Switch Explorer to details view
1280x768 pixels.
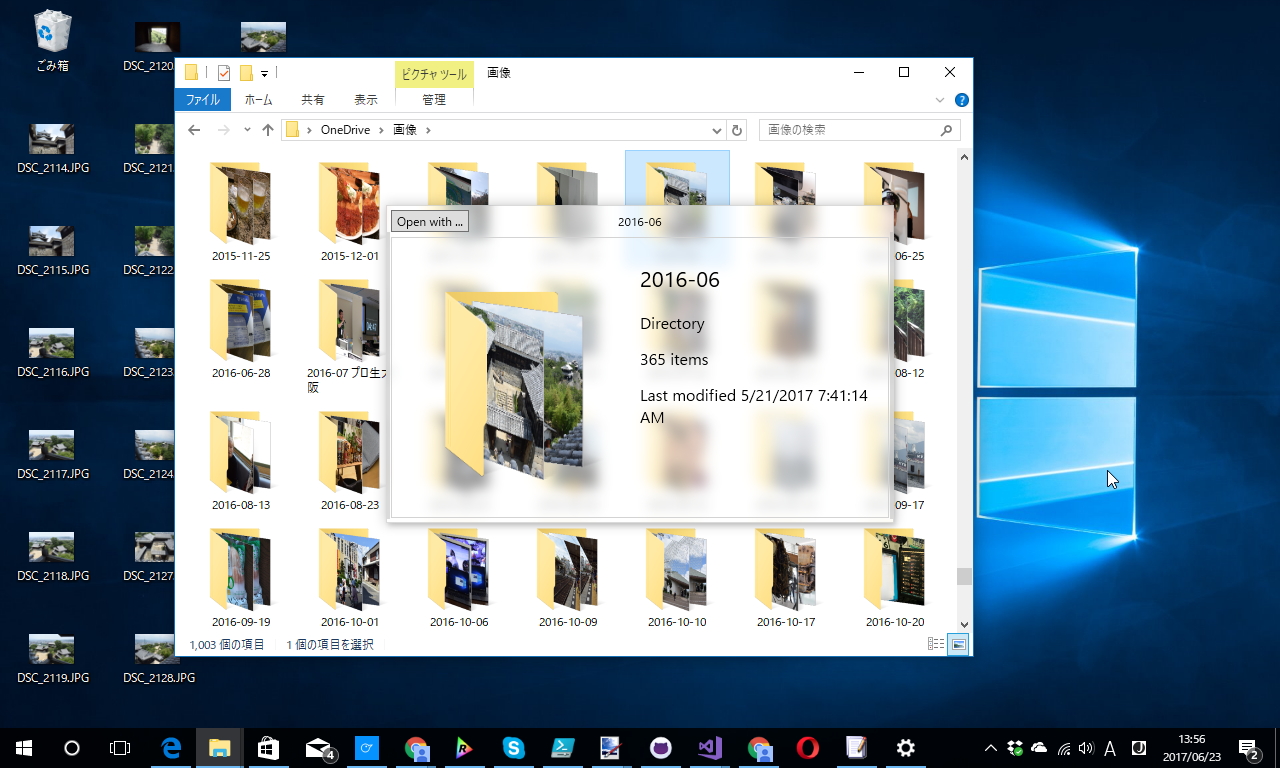[936, 645]
